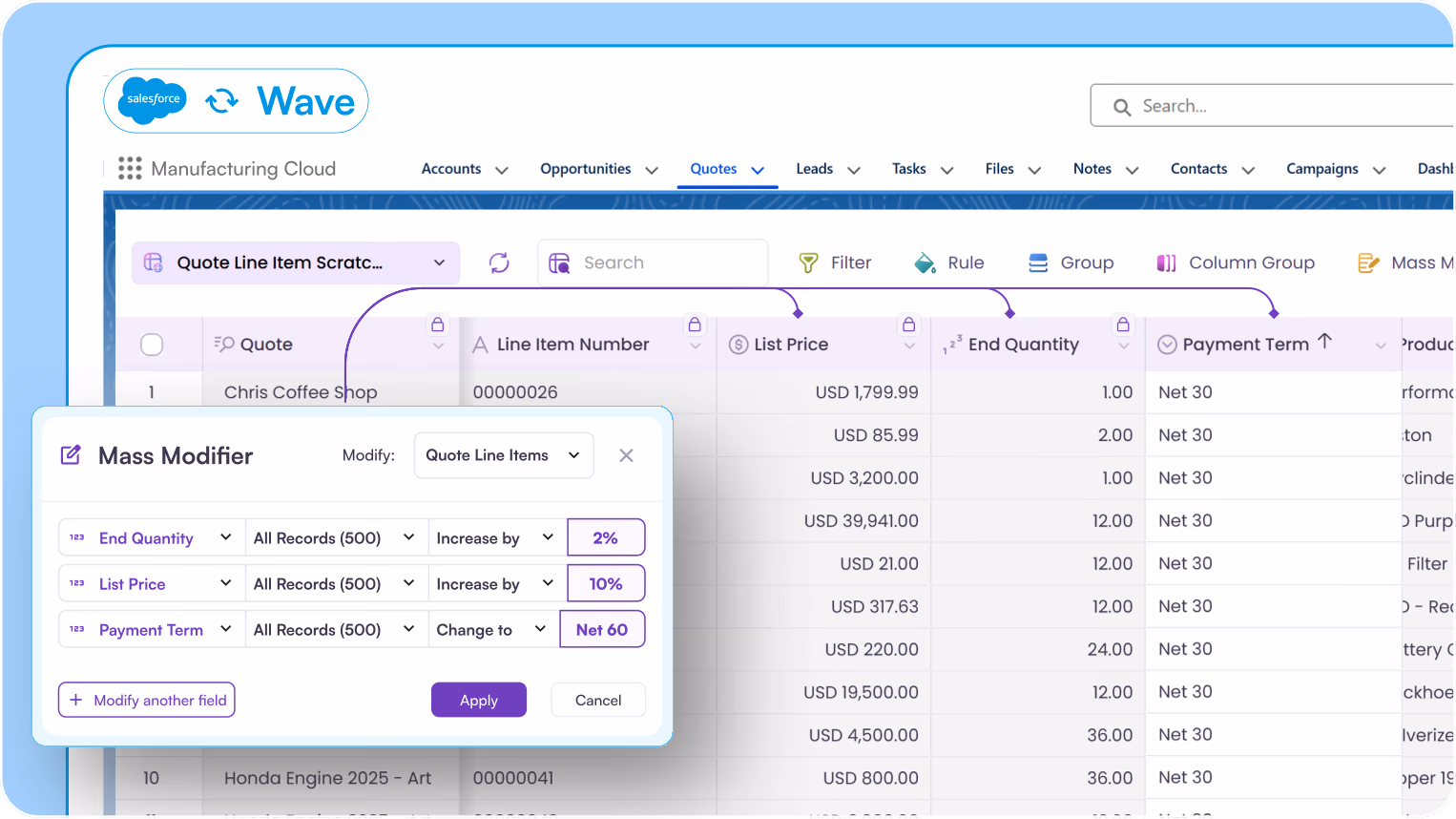Open the Payment Term field dropdown

coord(152,629)
